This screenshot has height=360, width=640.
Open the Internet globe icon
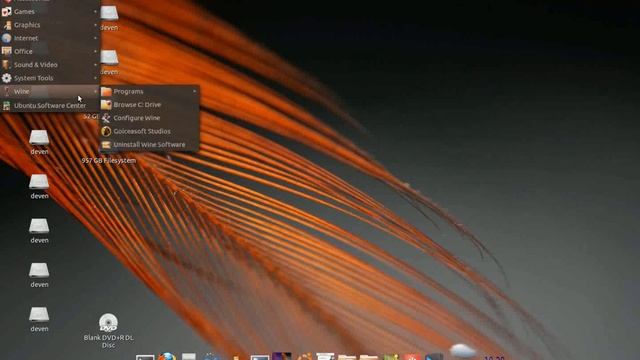[x=7, y=38]
